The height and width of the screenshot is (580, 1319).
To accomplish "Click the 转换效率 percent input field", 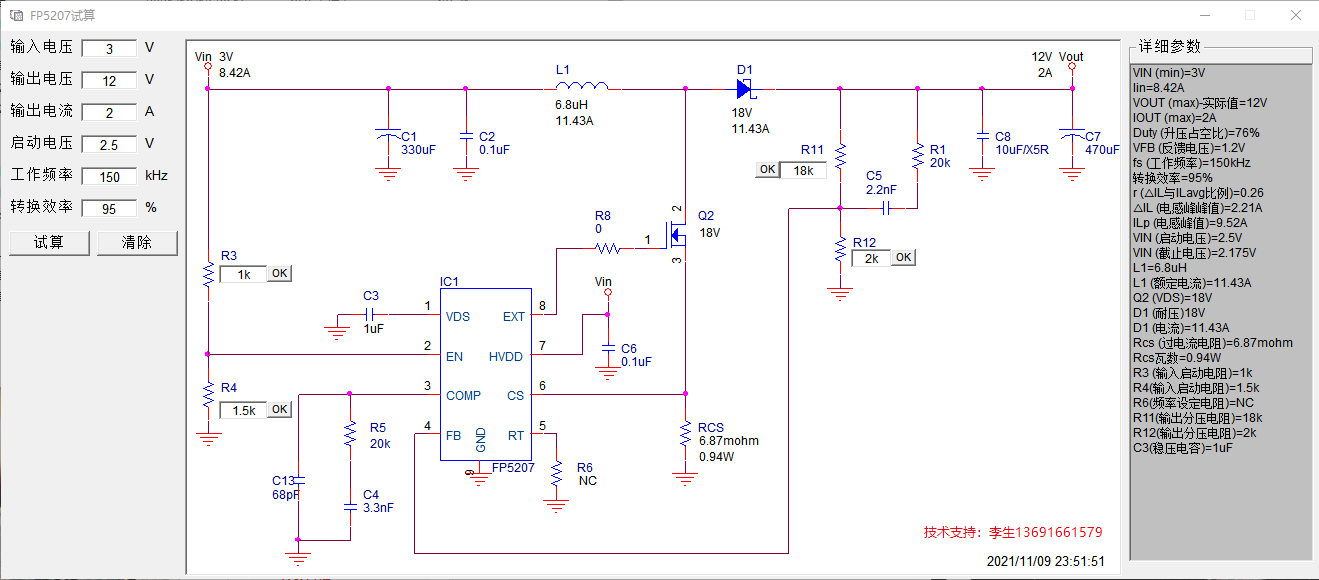I will pos(110,208).
